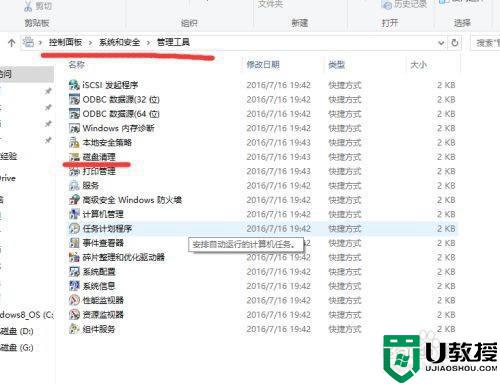Viewport: 500px width, 384px height.
Task: Navigate to 控制面板 in breadcrumb
Action: (65, 42)
